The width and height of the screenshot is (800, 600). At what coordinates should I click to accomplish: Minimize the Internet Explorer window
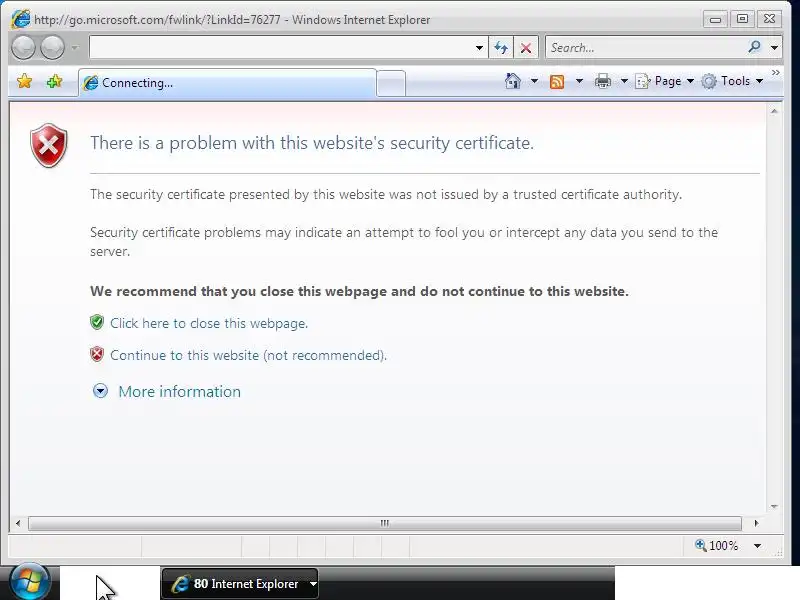click(x=715, y=19)
